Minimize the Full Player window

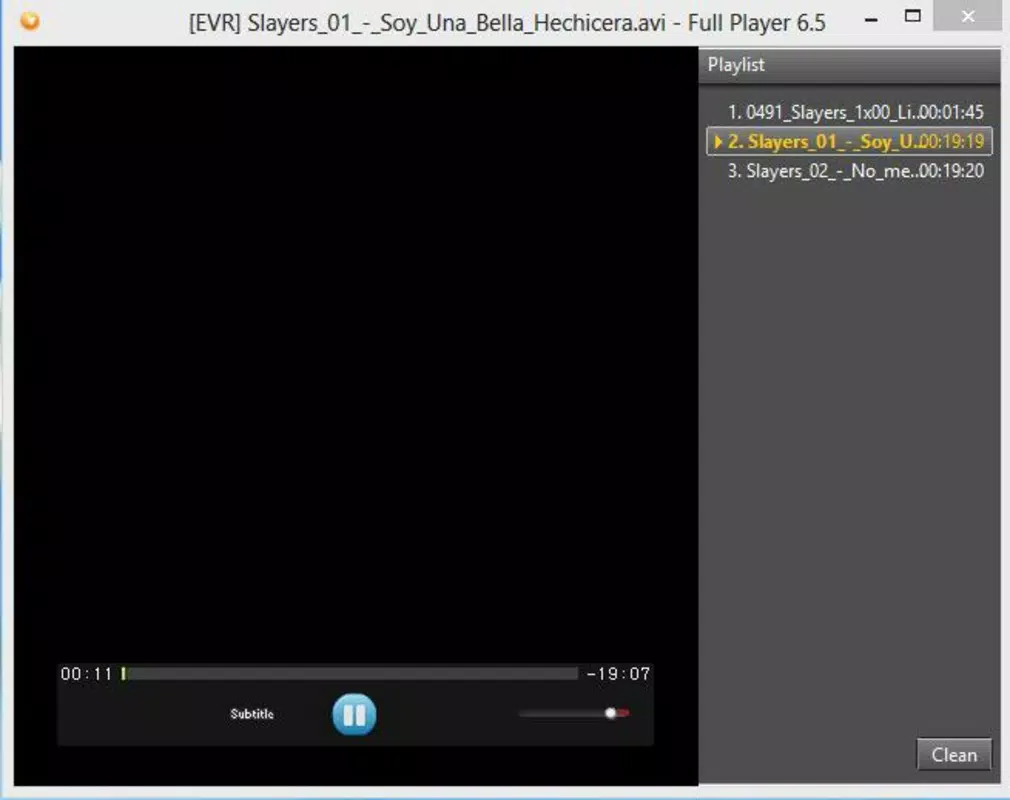pyautogui.click(x=871, y=20)
